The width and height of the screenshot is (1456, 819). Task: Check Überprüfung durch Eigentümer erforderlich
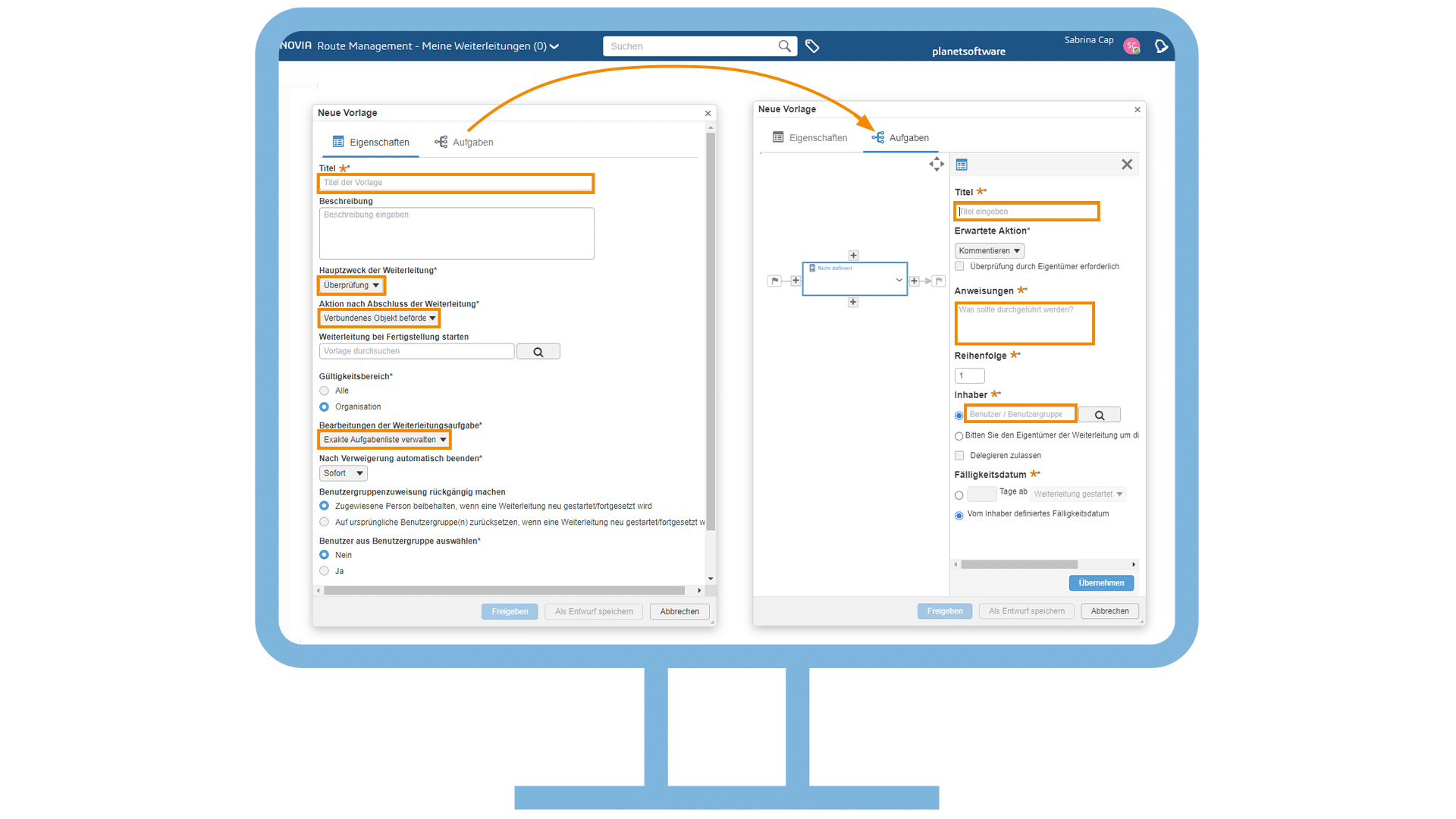[959, 266]
